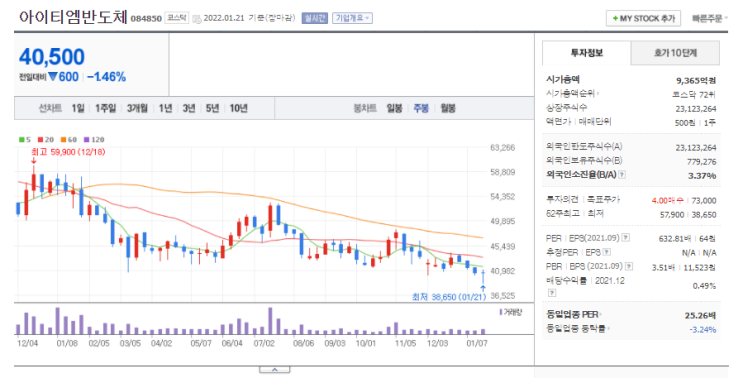The image size is (743, 378).
Task: Show the 주봉 weekly candle chart
Action: [421, 108]
